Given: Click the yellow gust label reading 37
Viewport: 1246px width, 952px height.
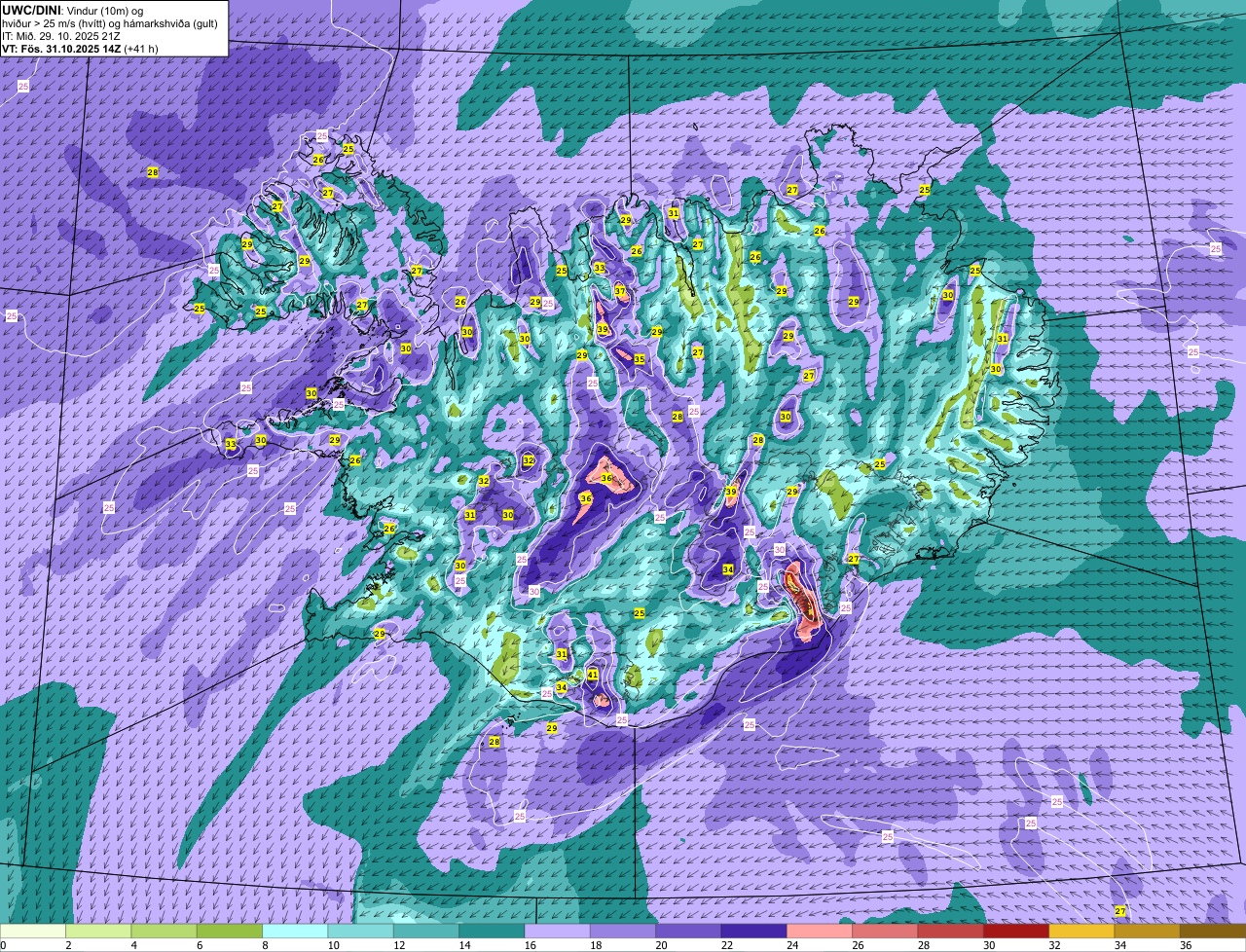Looking at the screenshot, I should tap(620, 291).
